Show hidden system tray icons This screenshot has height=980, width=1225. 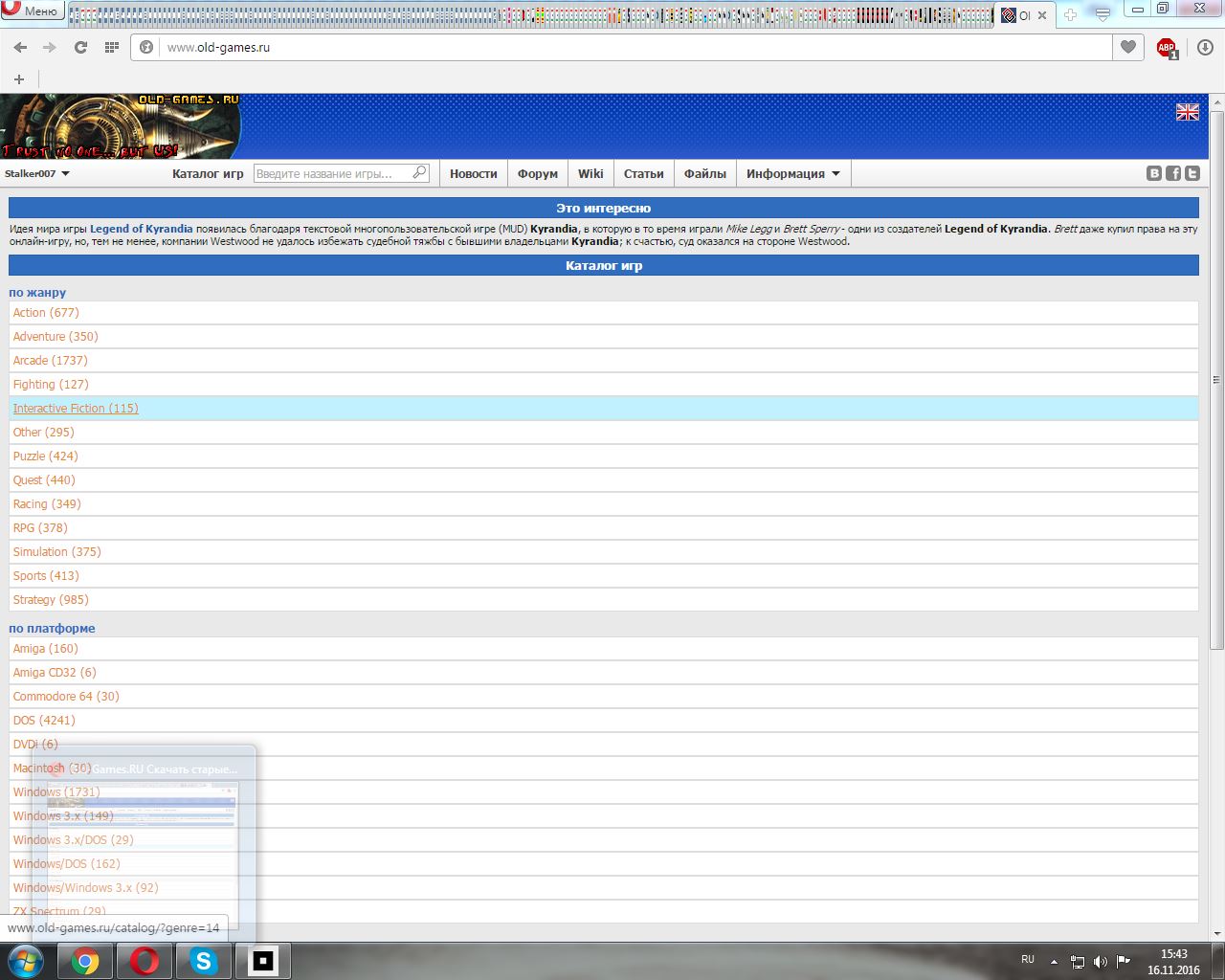1054,961
